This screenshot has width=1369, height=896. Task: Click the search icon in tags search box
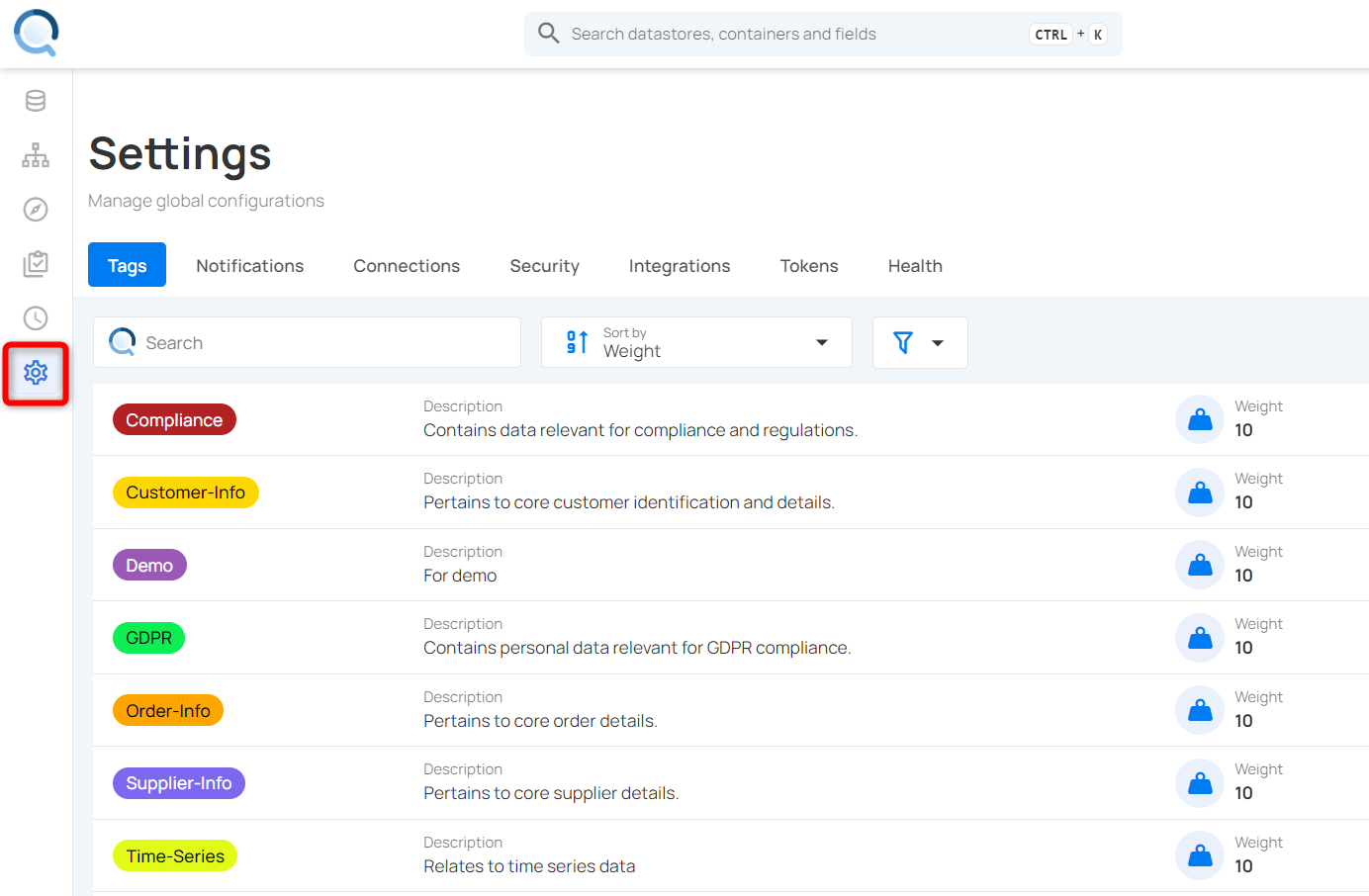point(123,342)
